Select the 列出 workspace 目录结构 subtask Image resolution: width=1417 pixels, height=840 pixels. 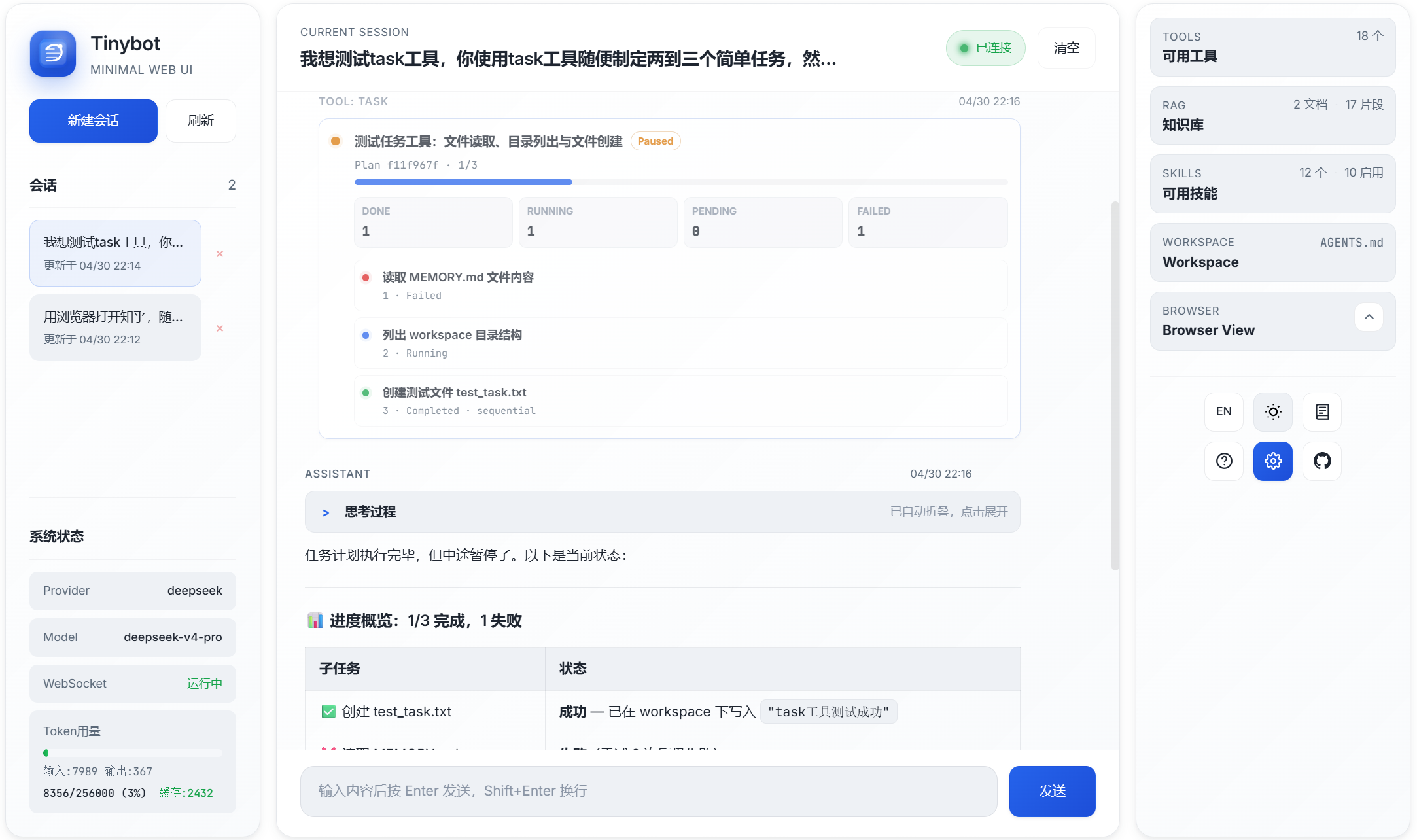(680, 343)
